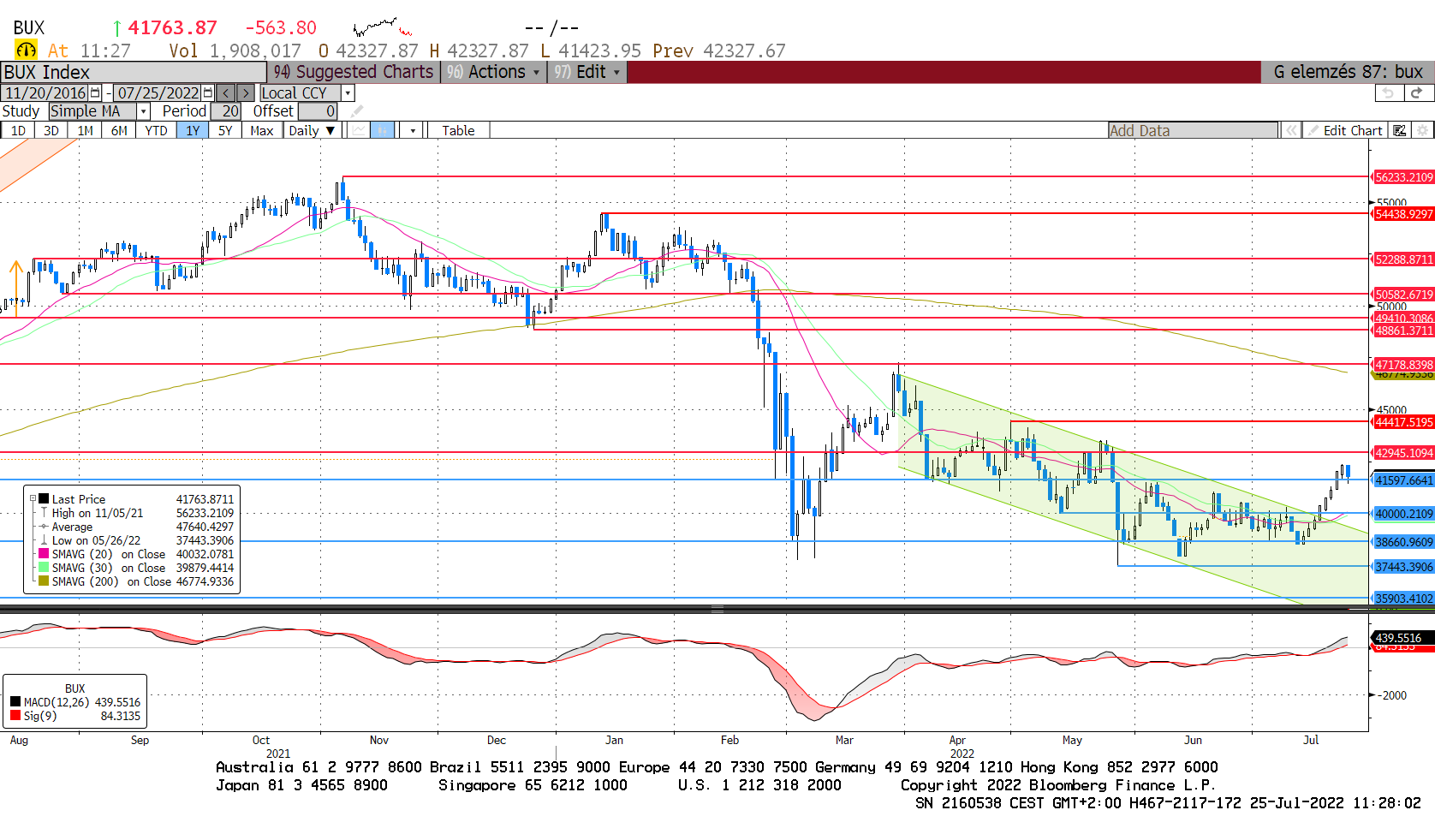Select the Max range tab
Image resolution: width=1435 pixels, height=840 pixels.
coord(262,130)
